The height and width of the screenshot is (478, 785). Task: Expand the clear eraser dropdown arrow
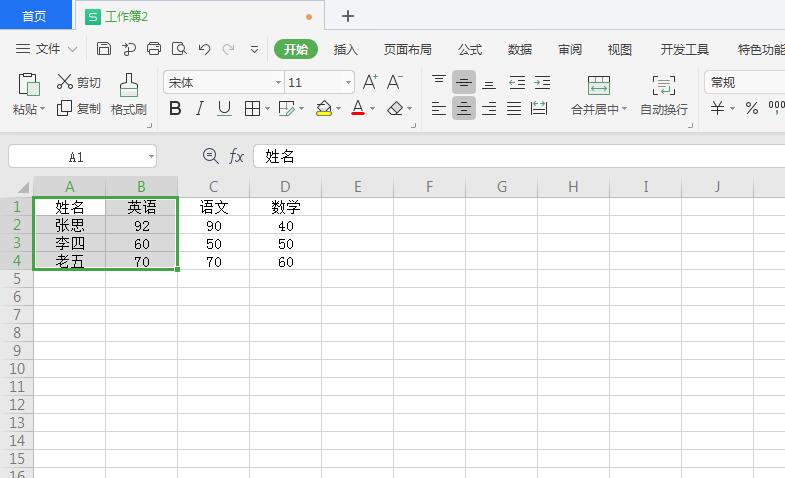click(410, 109)
